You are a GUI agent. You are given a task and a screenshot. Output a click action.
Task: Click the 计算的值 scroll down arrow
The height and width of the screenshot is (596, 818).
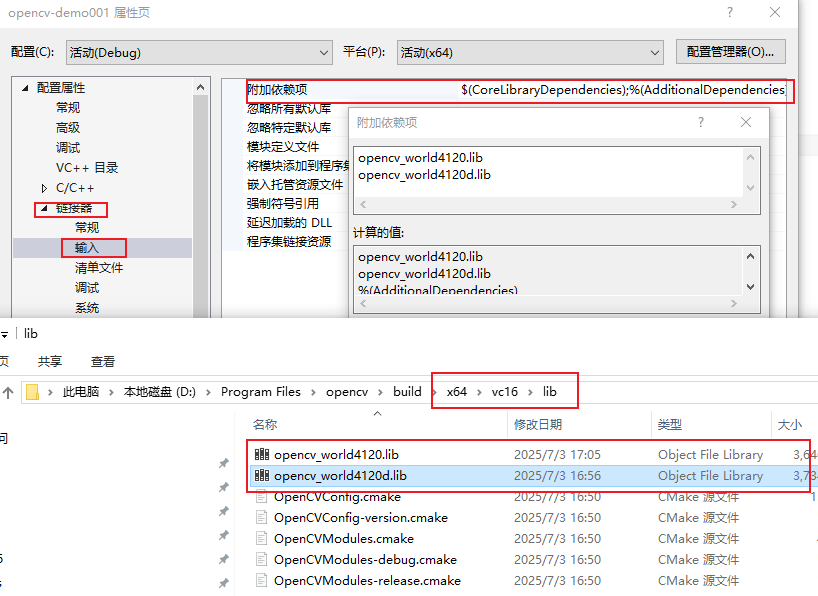click(x=751, y=287)
